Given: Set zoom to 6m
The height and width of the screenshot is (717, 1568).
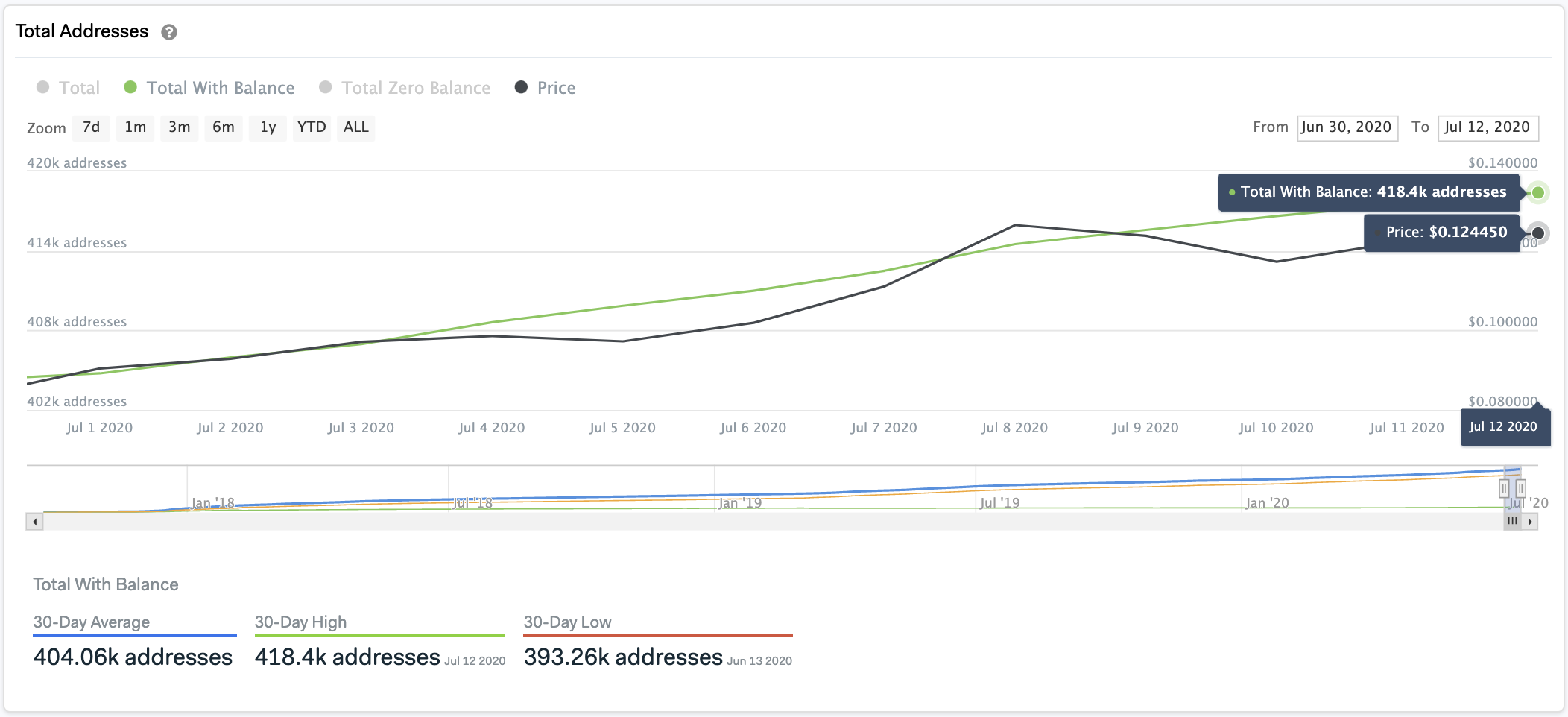Looking at the screenshot, I should tap(224, 127).
